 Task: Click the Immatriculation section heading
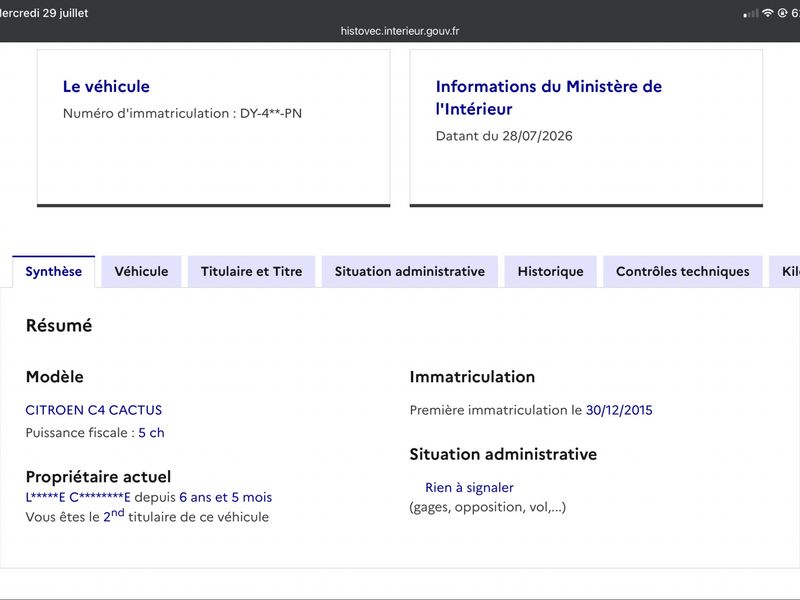point(472,377)
